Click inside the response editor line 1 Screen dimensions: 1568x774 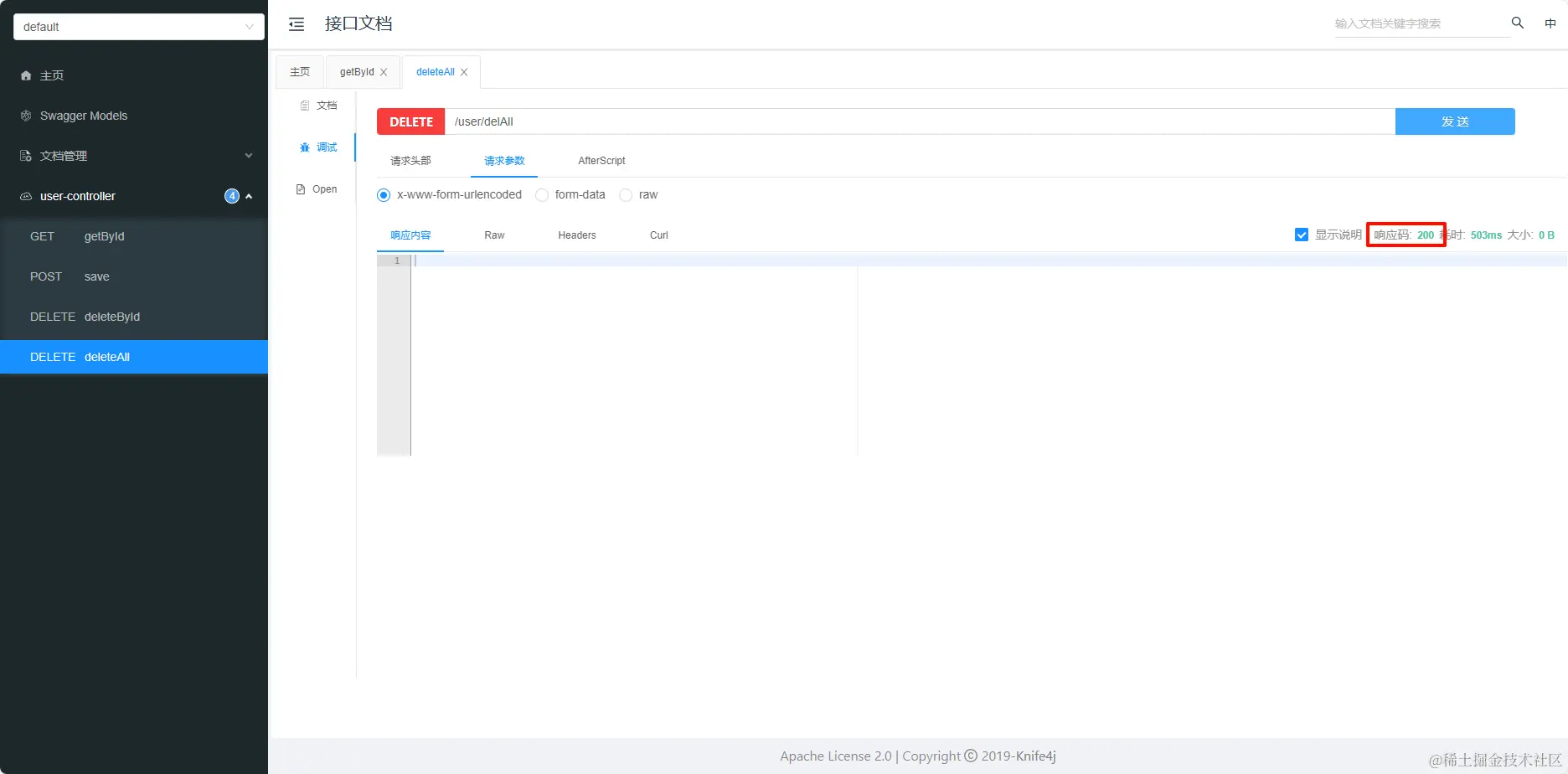tap(988, 261)
